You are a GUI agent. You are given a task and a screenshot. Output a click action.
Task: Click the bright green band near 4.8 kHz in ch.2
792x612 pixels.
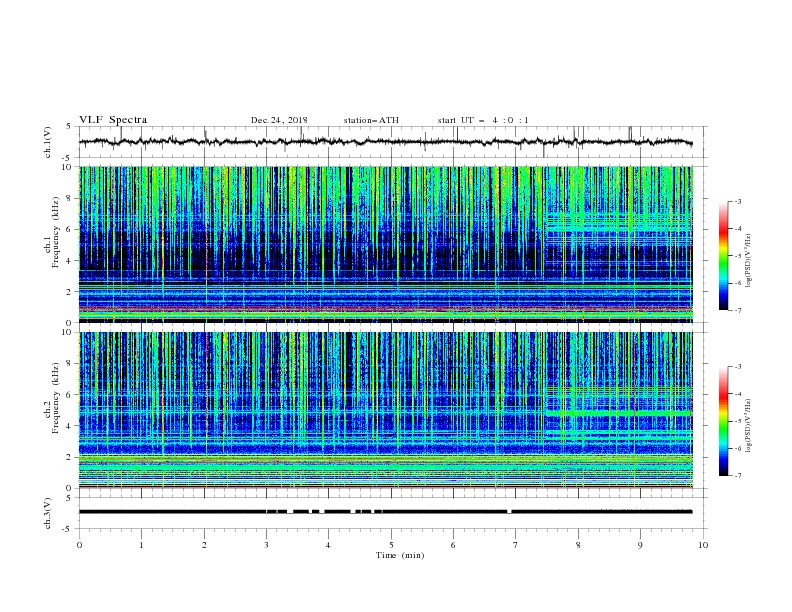click(x=619, y=413)
